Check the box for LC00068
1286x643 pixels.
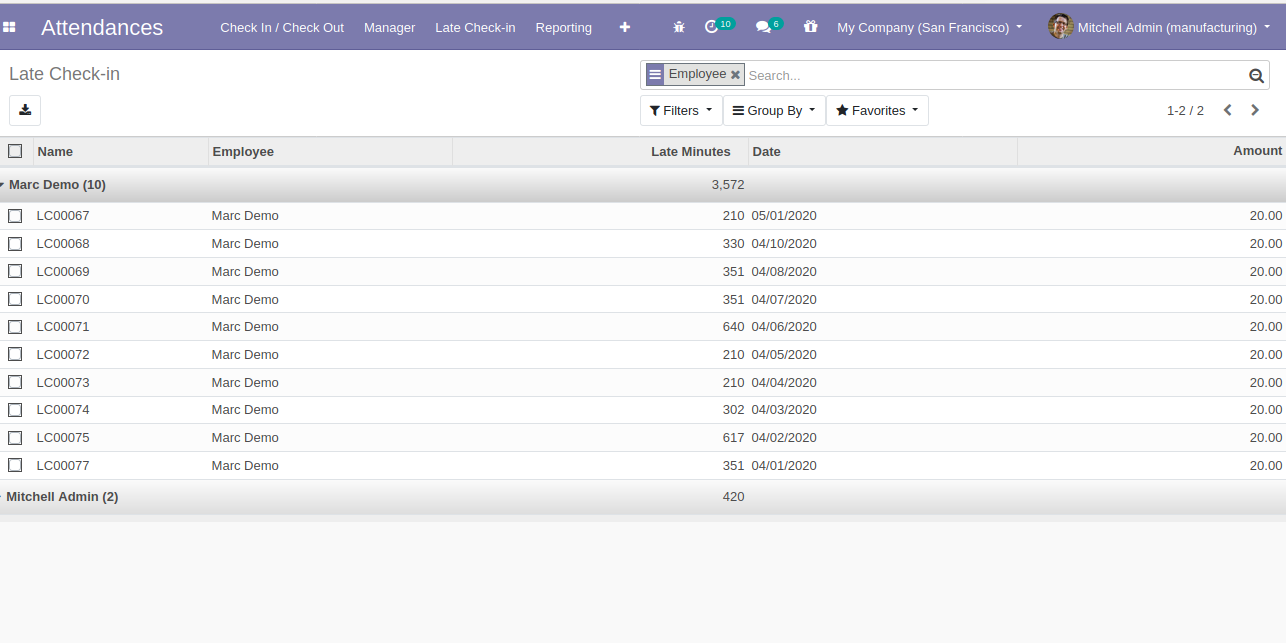(15, 244)
